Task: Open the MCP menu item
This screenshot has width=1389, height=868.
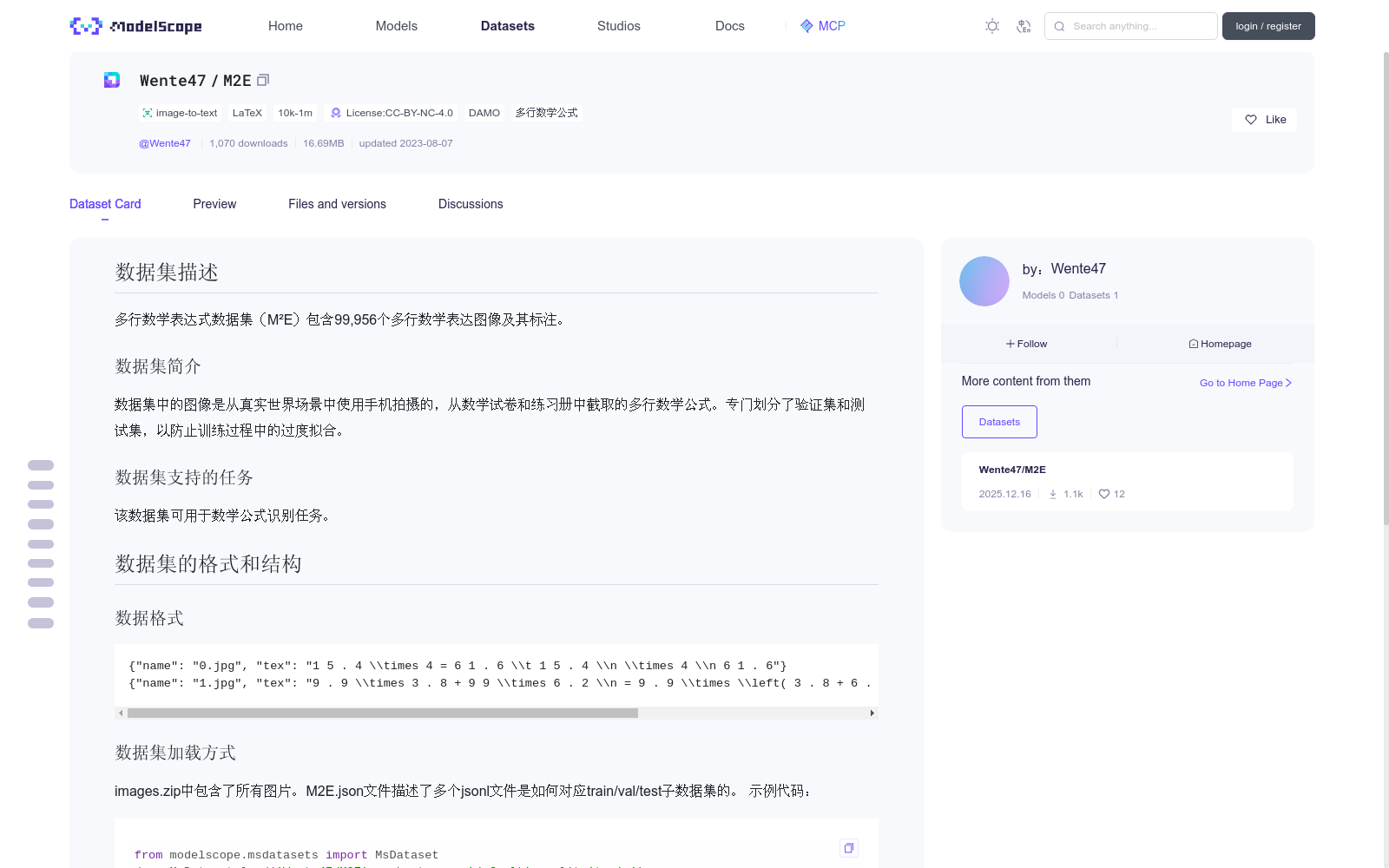Action: pyautogui.click(x=823, y=26)
